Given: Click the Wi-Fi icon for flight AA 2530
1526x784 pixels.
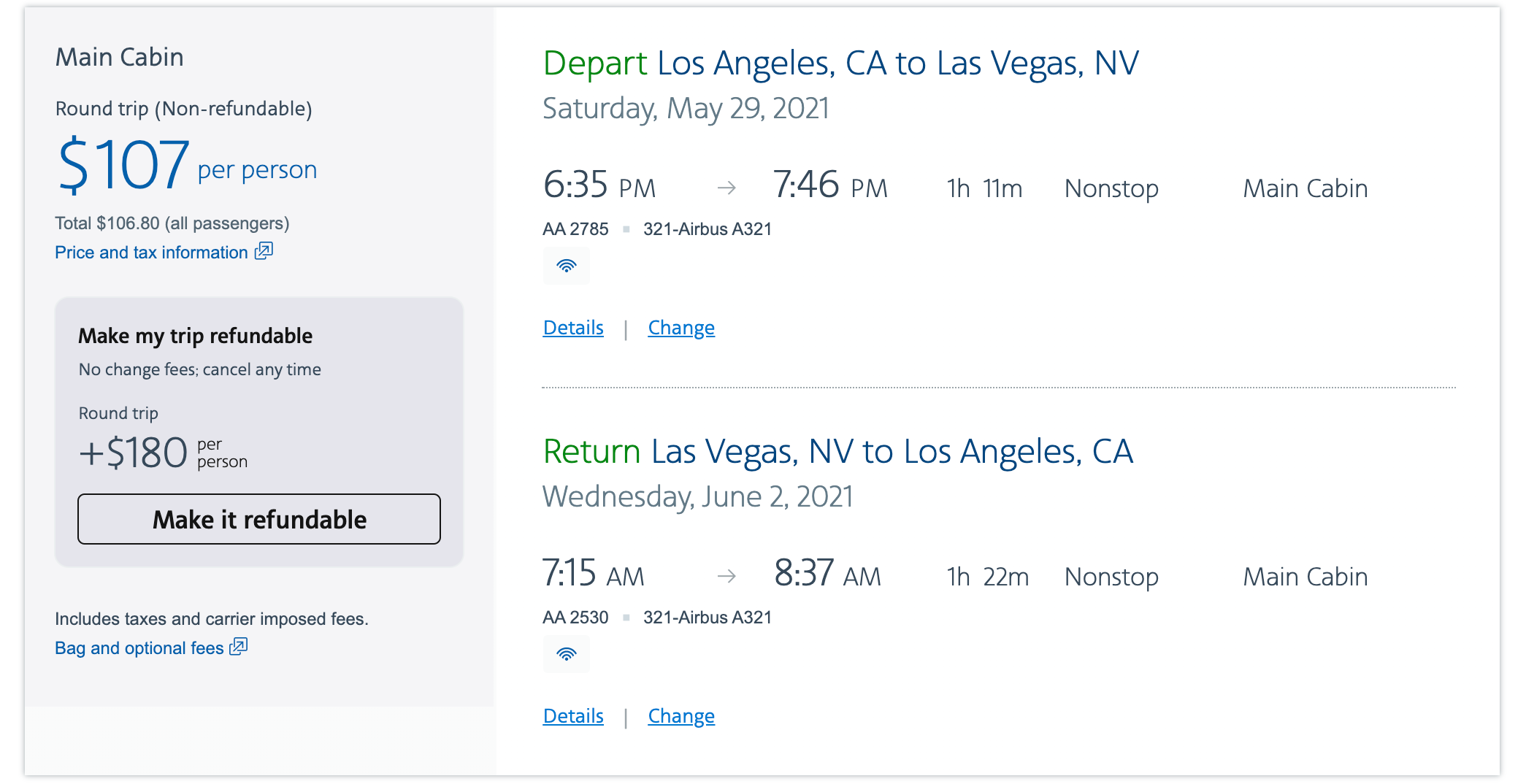Looking at the screenshot, I should tap(566, 654).
